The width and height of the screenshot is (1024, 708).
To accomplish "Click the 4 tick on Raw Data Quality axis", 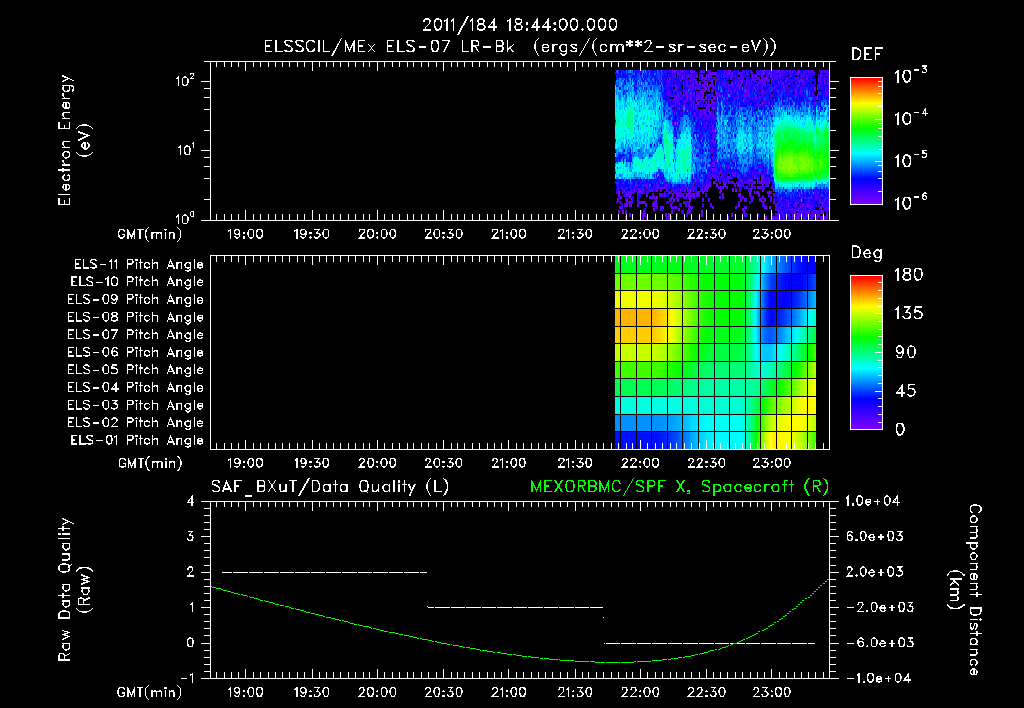I will coord(191,501).
